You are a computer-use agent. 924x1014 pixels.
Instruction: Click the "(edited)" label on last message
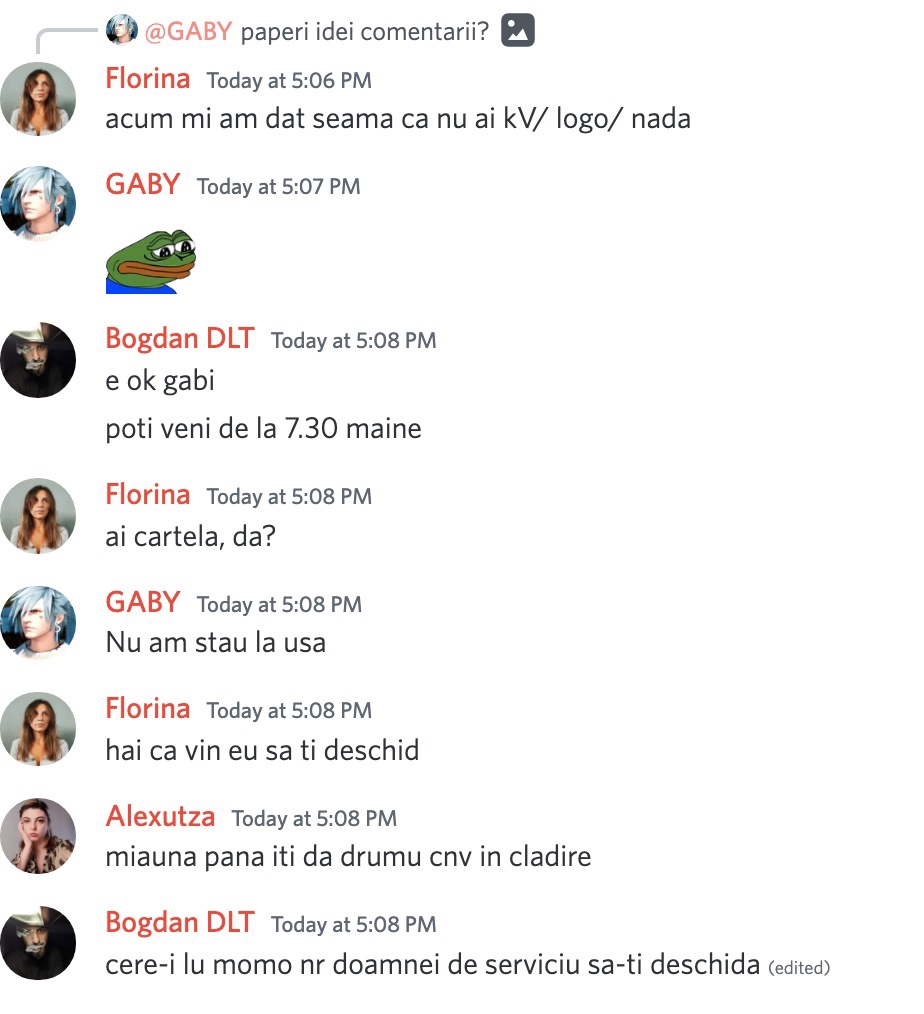[x=799, y=967]
